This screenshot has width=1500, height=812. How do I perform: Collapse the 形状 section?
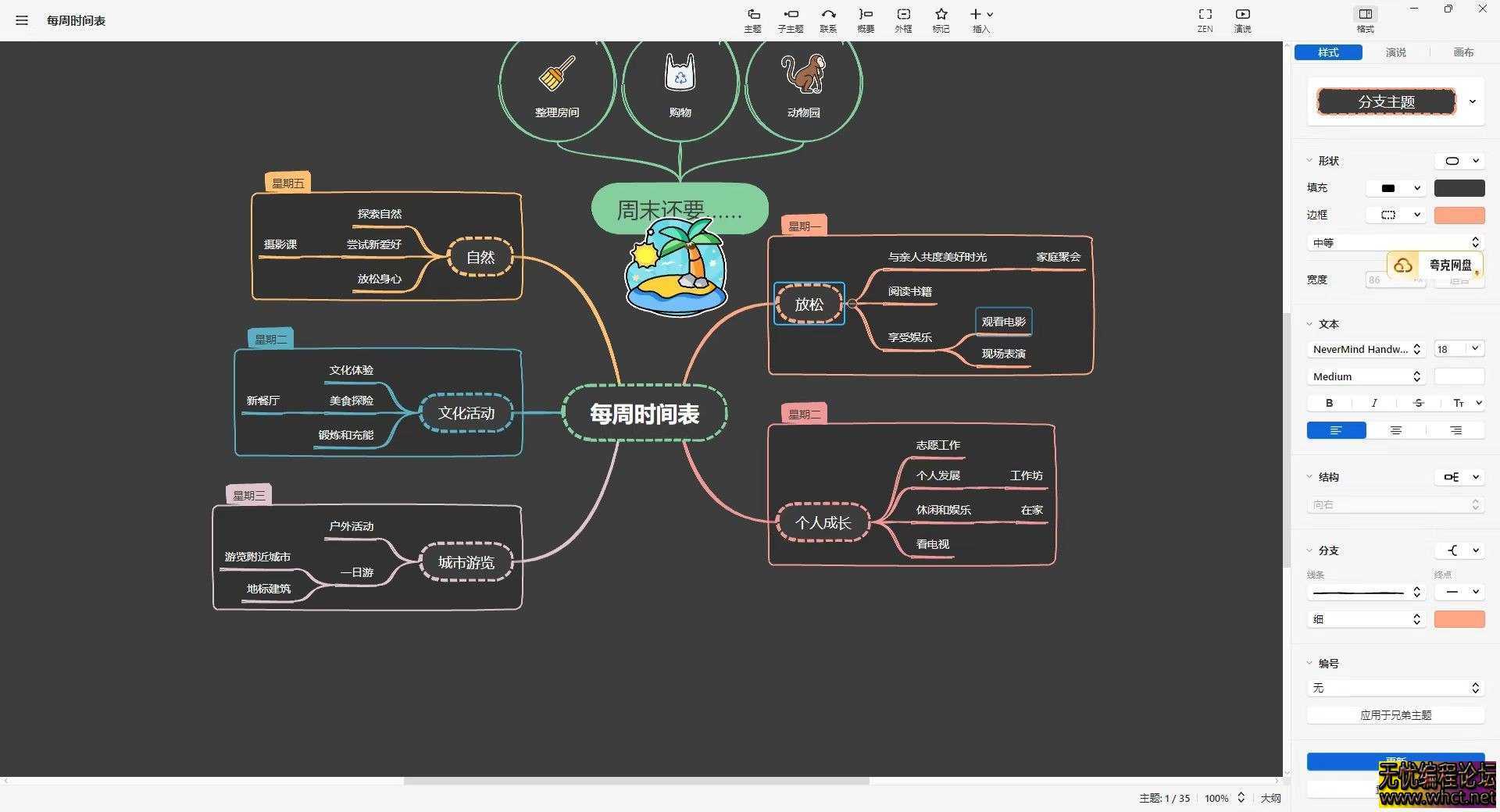[x=1310, y=161]
